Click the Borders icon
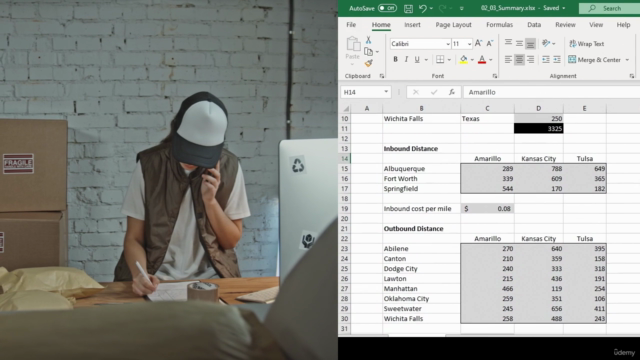 coord(440,60)
